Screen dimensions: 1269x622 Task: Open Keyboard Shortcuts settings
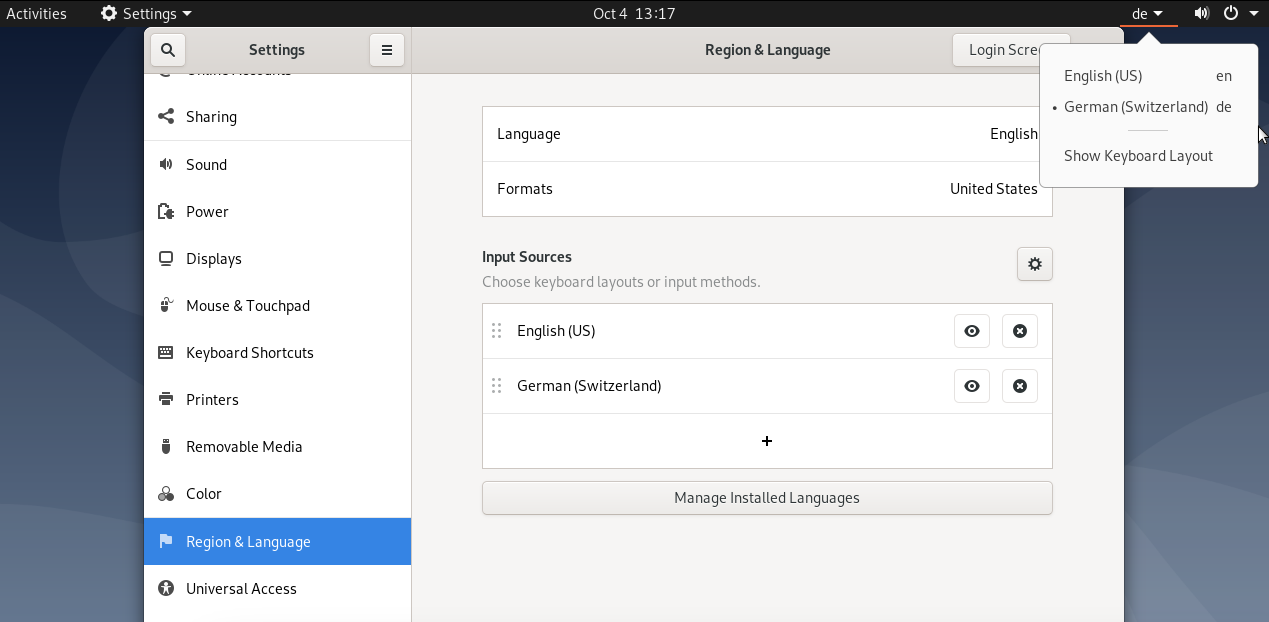pos(249,352)
